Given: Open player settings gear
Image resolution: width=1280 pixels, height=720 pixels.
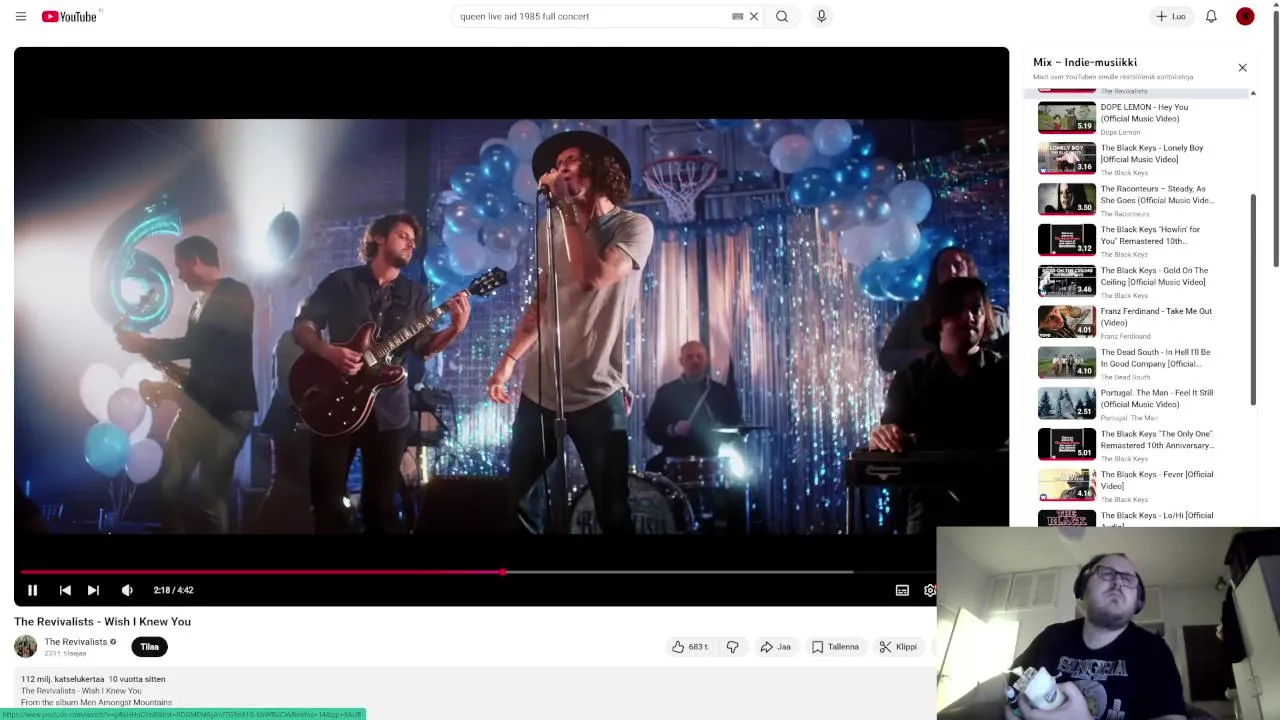Looking at the screenshot, I should [929, 590].
